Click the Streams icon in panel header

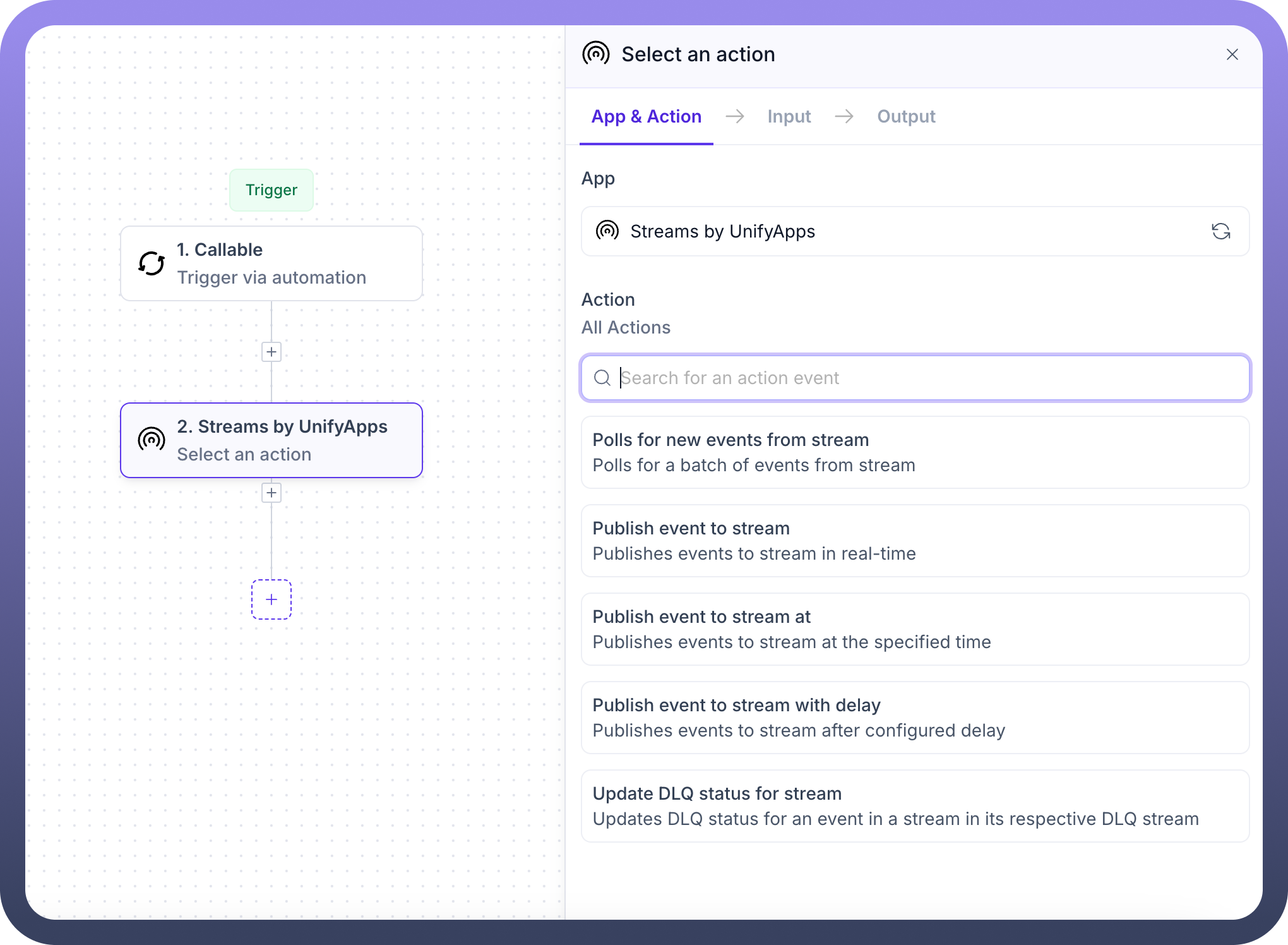(595, 54)
